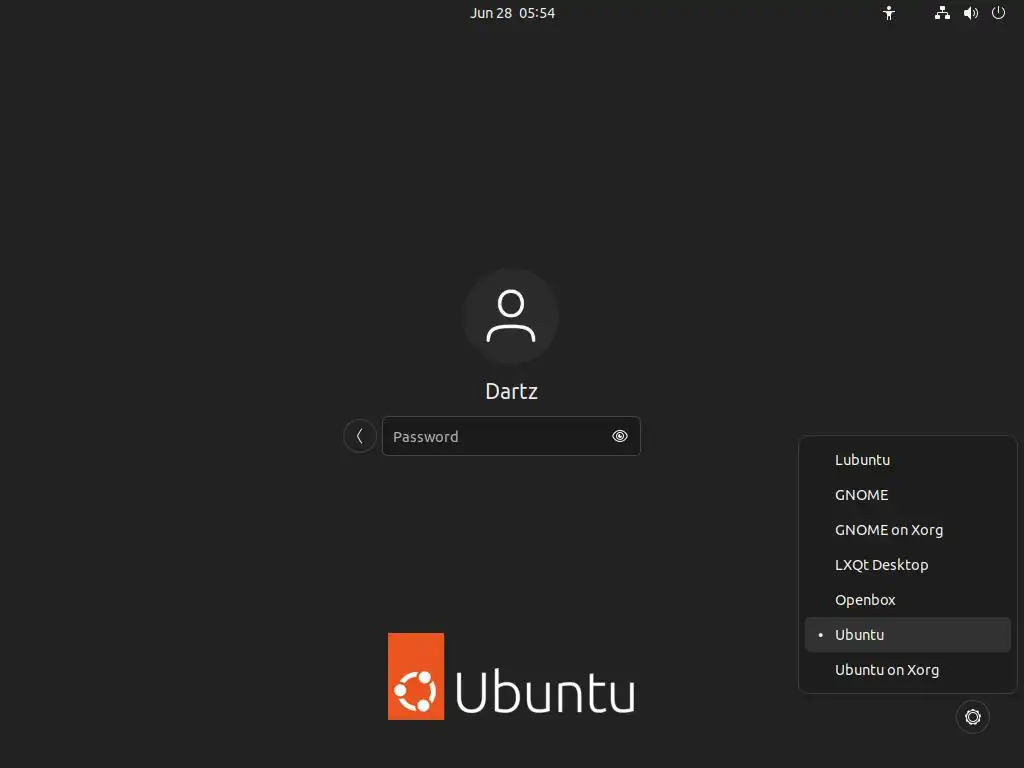Viewport: 1024px width, 768px height.
Task: Click the session gear icon at bottom right
Action: pos(972,717)
